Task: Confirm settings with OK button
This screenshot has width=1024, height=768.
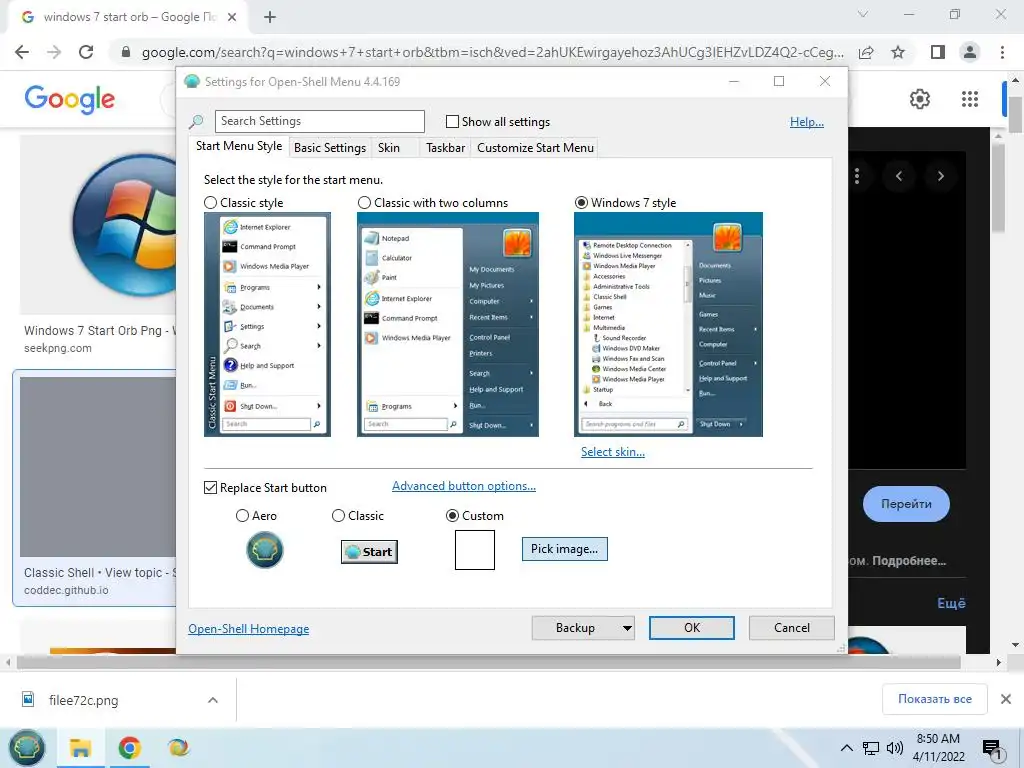Action: pyautogui.click(x=692, y=628)
